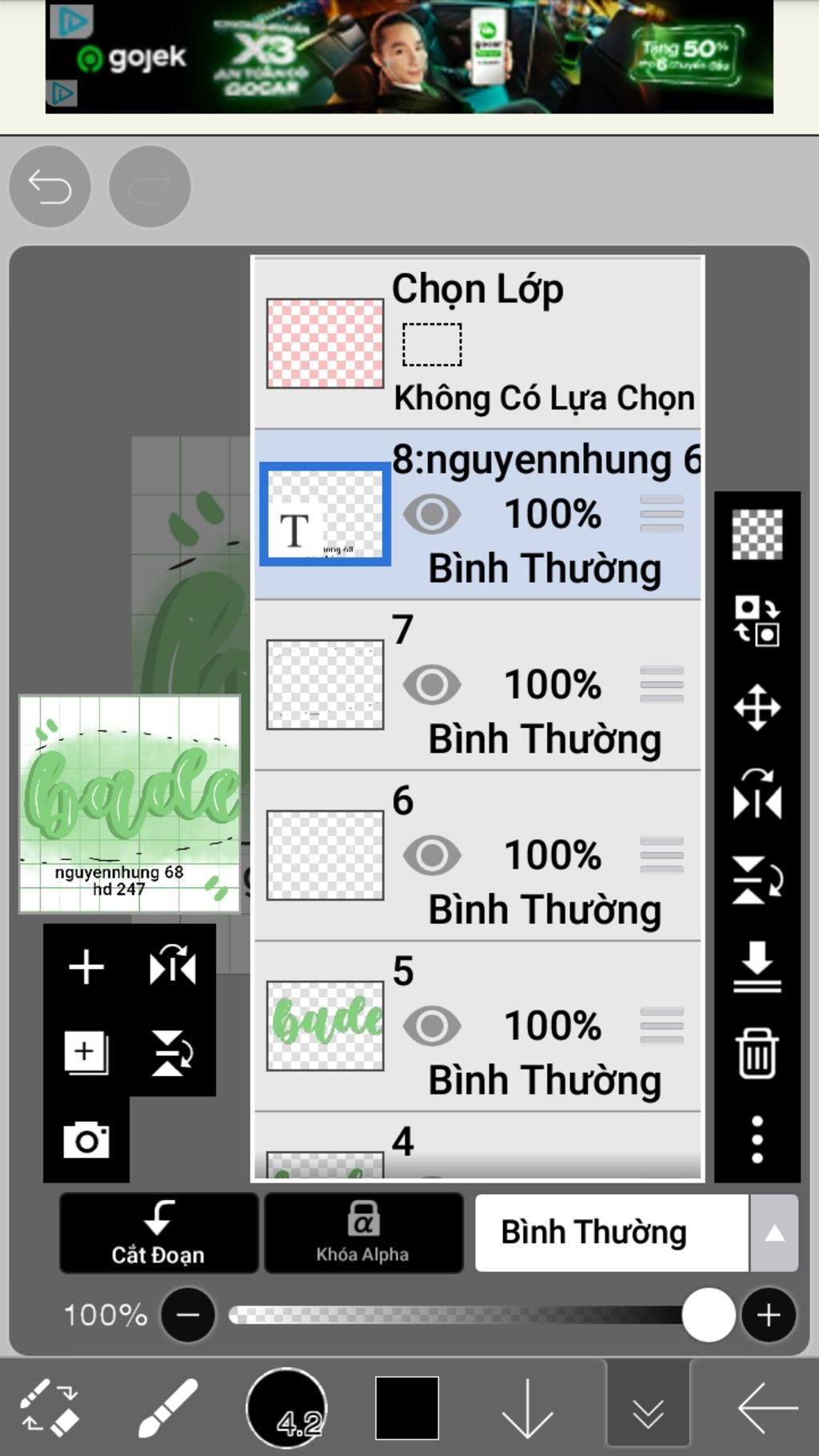Tap the checkerboard transparency icon

tap(757, 534)
